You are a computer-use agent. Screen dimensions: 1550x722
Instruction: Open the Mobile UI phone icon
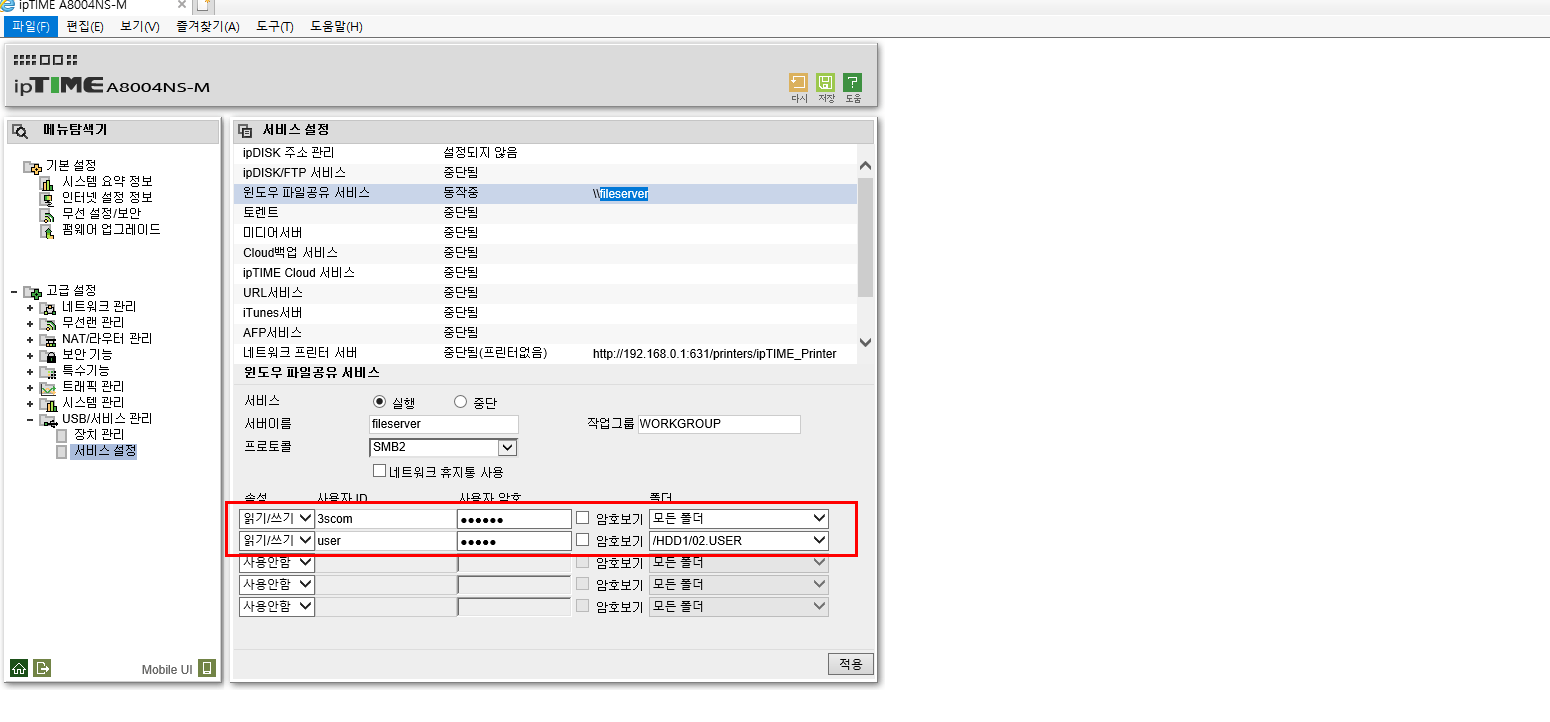click(x=207, y=668)
